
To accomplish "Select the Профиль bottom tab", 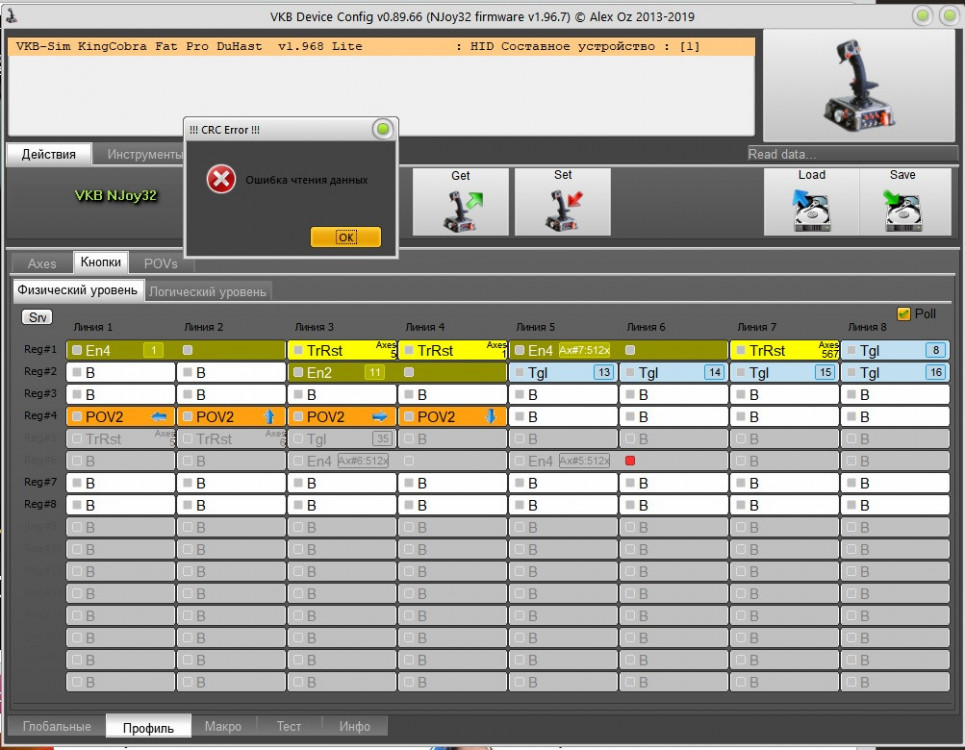I will [x=148, y=727].
